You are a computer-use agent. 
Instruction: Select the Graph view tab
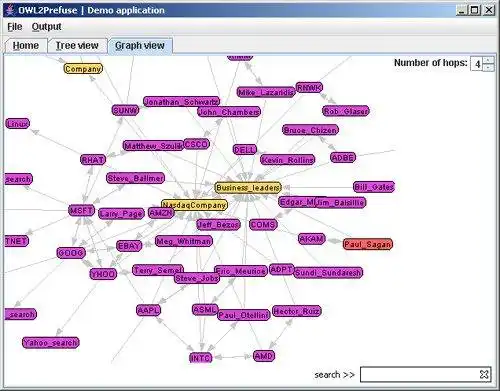(x=140, y=46)
